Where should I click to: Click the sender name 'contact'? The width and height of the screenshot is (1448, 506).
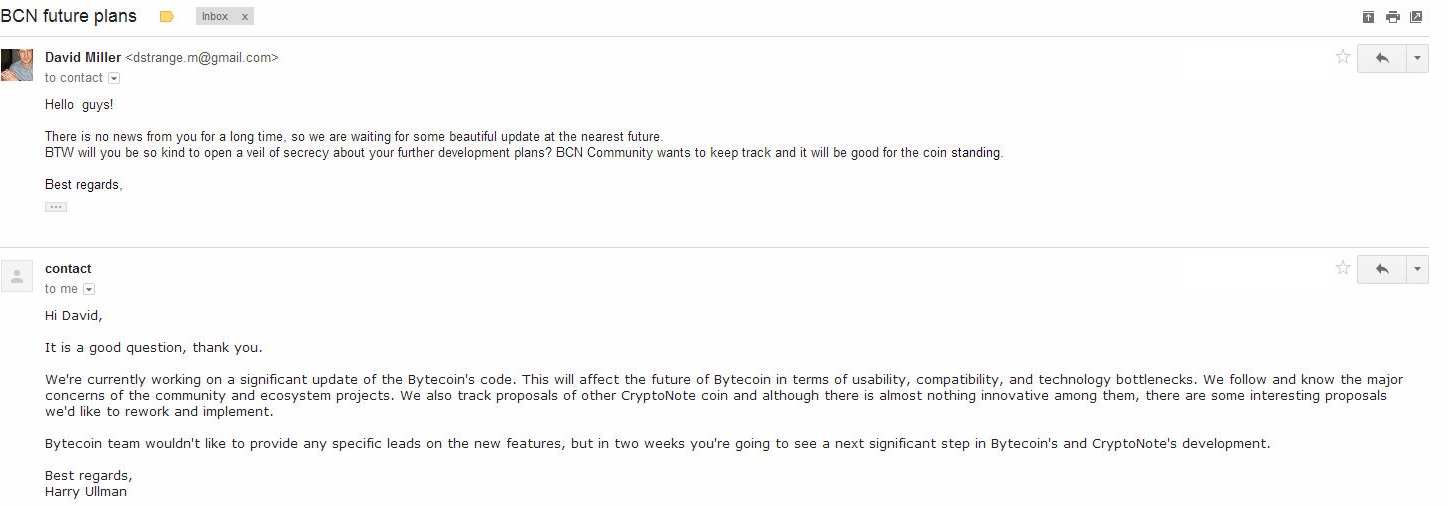tap(68, 269)
